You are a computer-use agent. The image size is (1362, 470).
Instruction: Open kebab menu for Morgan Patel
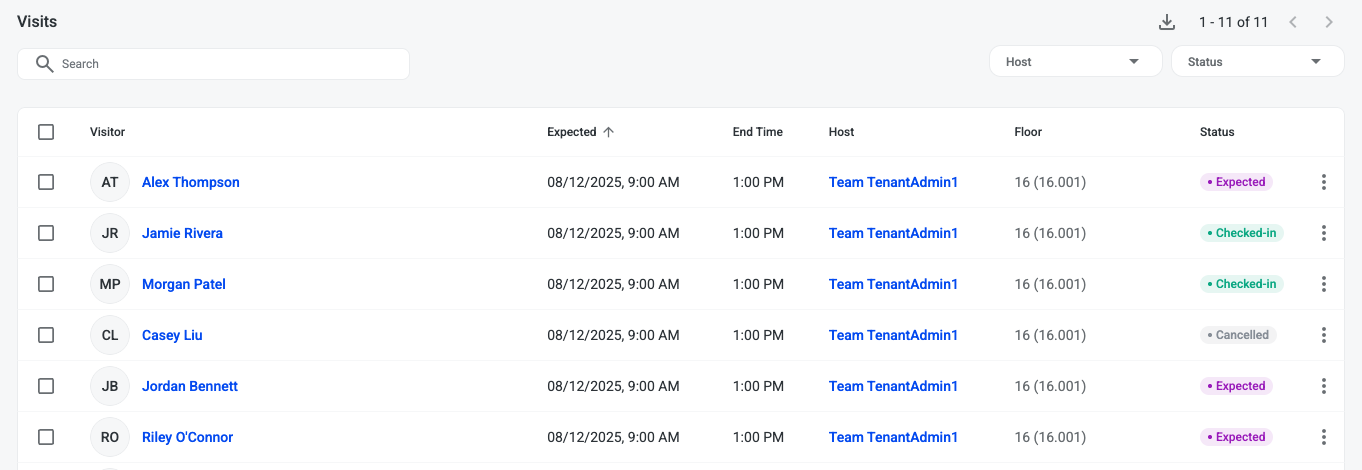(x=1323, y=284)
